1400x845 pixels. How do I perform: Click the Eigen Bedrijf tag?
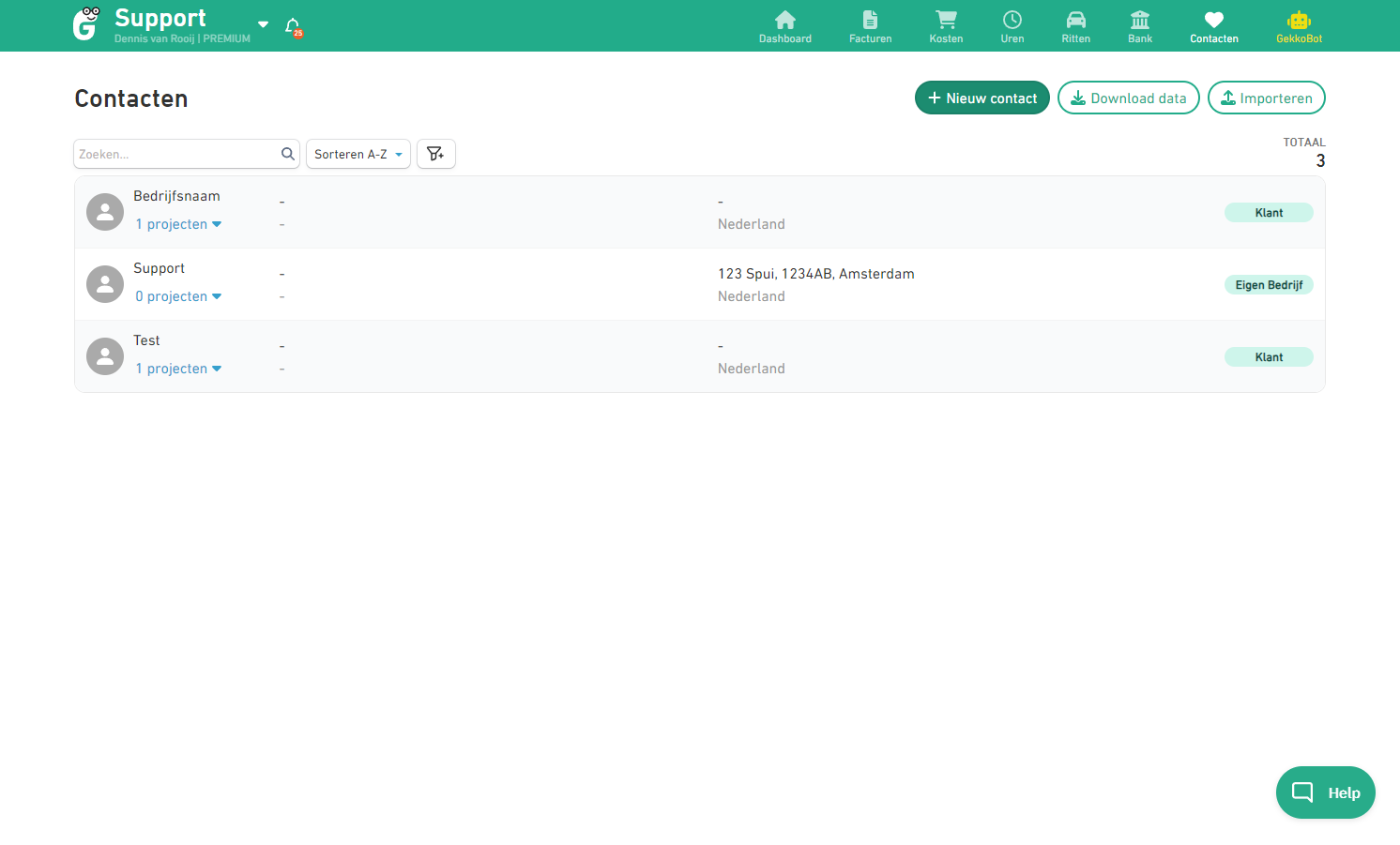pos(1269,285)
